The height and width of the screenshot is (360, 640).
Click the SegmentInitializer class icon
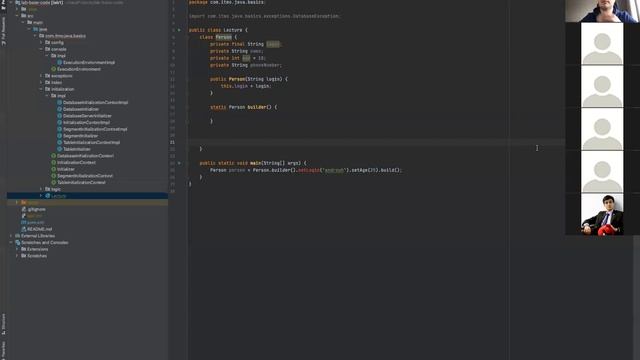[60, 136]
